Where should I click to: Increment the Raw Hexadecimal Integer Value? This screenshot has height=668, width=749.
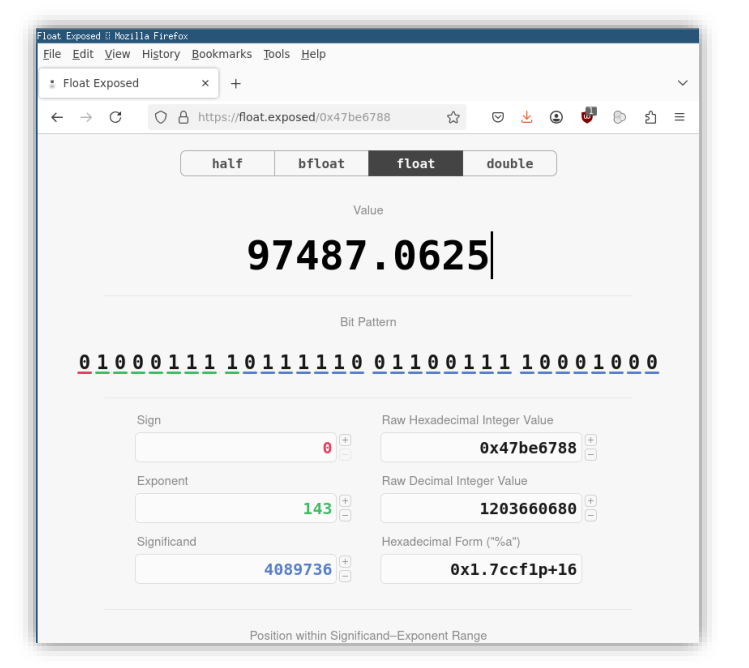590,440
